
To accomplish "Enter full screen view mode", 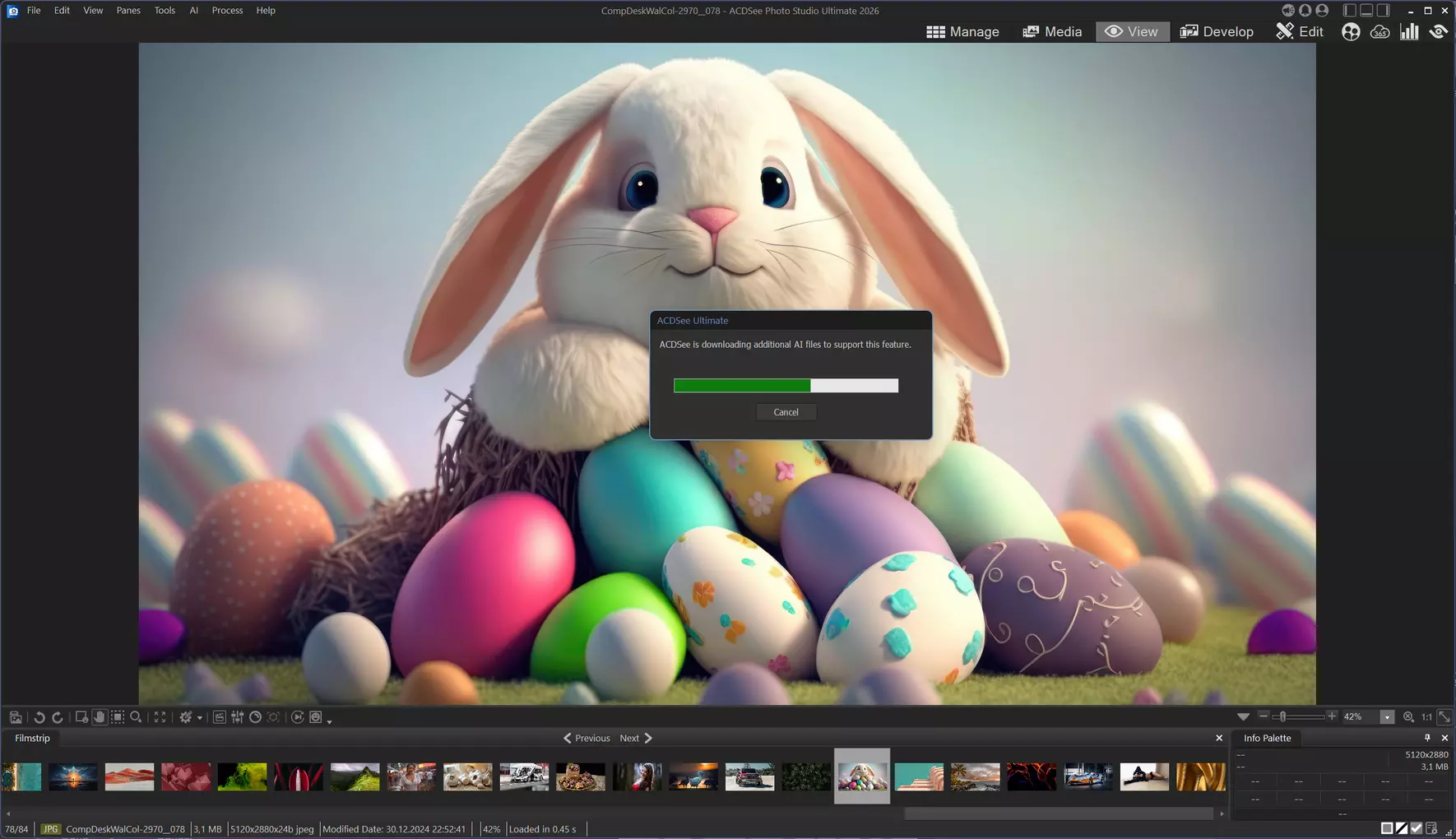I will click(160, 717).
